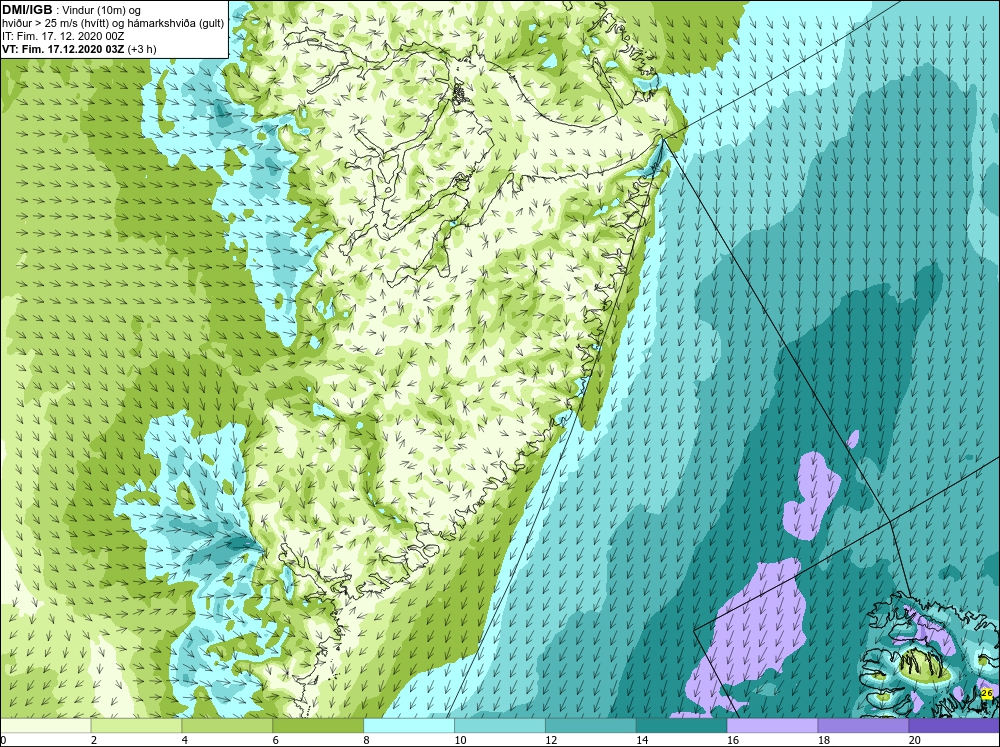Click the 14–16 m/s dark teal legend swatch
Screen dimensions: 1000x747
pos(681,726)
